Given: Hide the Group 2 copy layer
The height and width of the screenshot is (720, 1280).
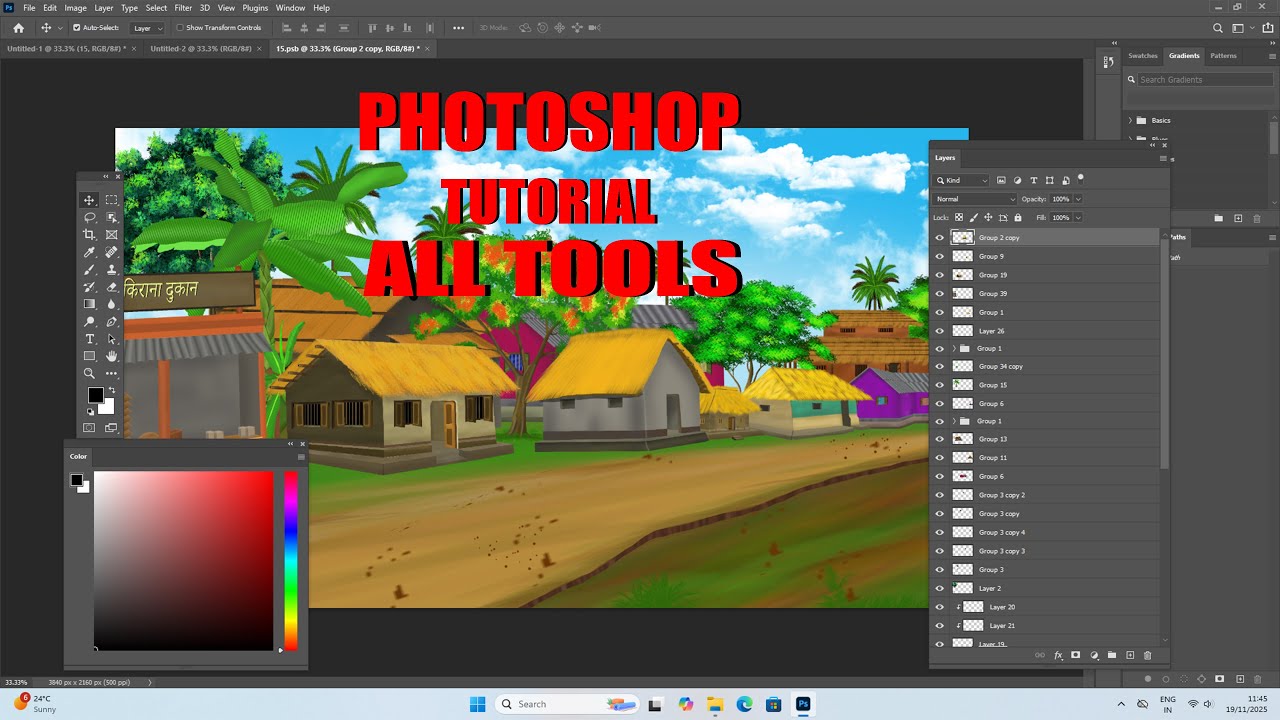Looking at the screenshot, I should tap(939, 238).
